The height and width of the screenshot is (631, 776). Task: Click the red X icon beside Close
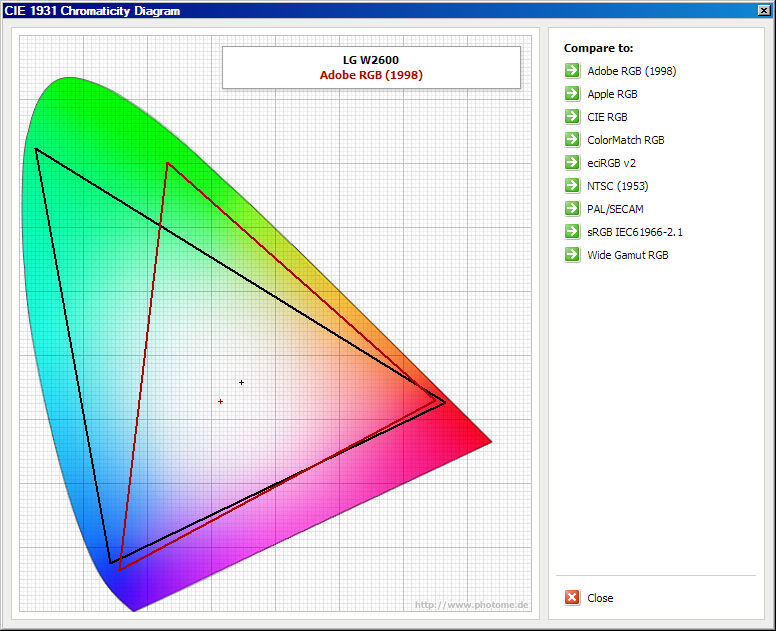click(x=572, y=598)
